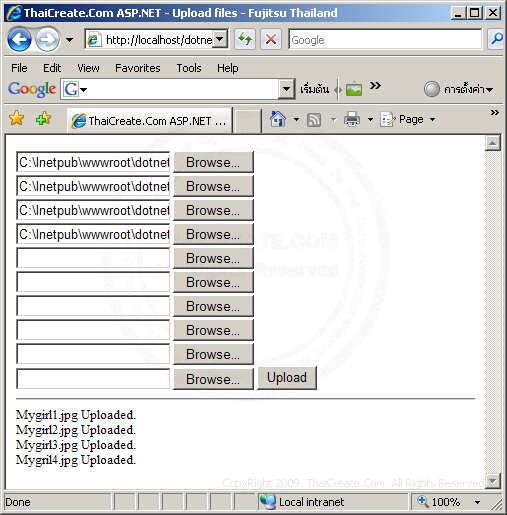Show more Google toolbar buttons chevron
This screenshot has width=507, height=515.
pyautogui.click(x=375, y=86)
